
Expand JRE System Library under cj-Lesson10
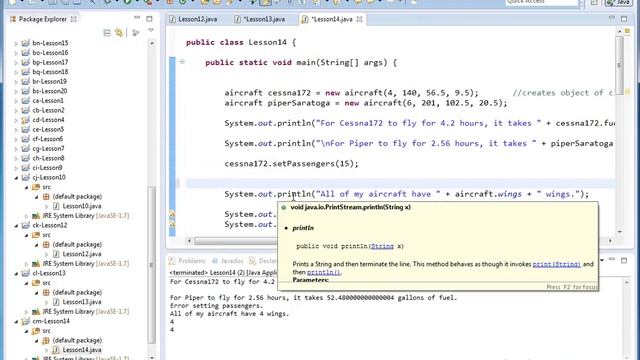[x=27, y=216]
